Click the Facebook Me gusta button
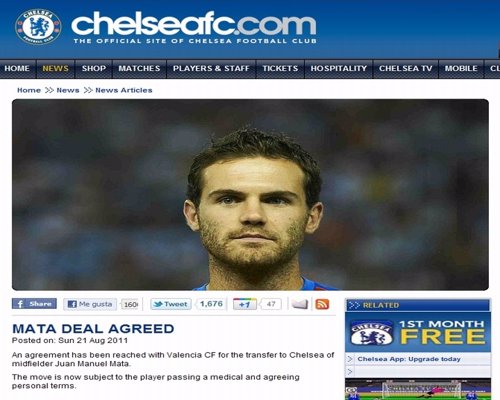Screen dimensions: 500x400 pyautogui.click(x=90, y=304)
